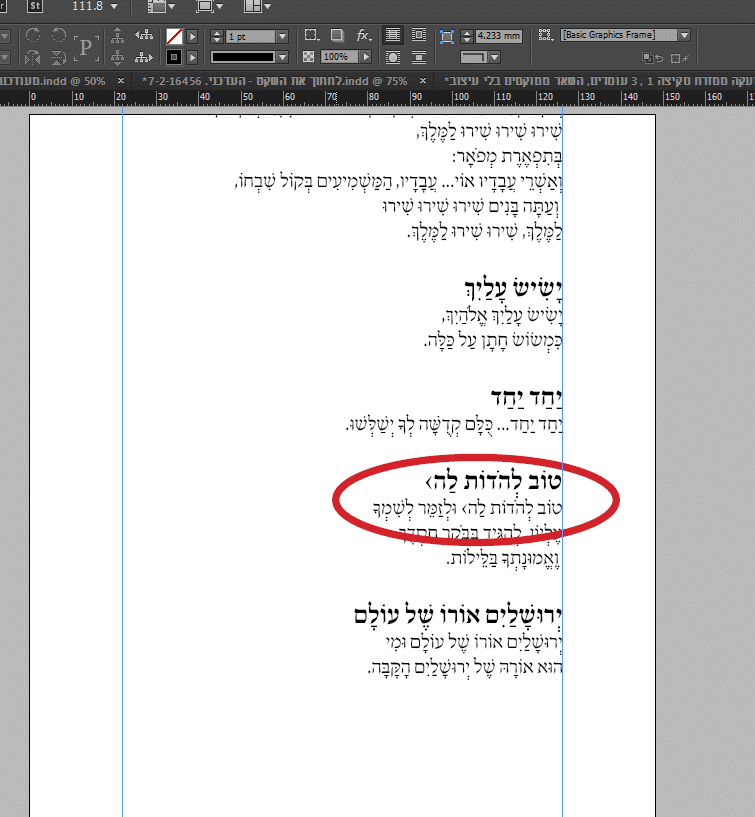Open the Fill swatch flyout arrow
This screenshot has width=755, height=817.
point(192,36)
